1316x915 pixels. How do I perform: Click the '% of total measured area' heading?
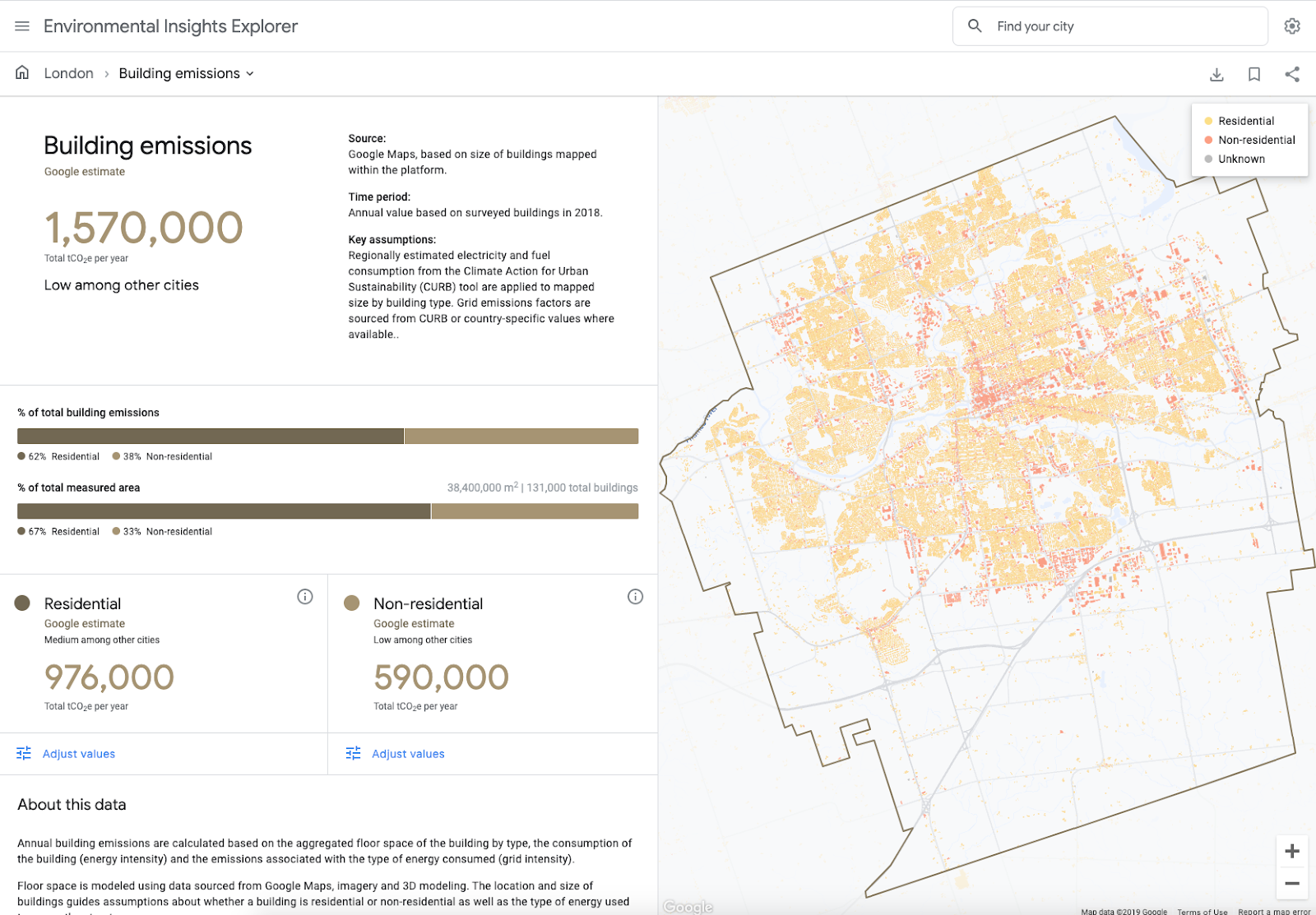78,488
